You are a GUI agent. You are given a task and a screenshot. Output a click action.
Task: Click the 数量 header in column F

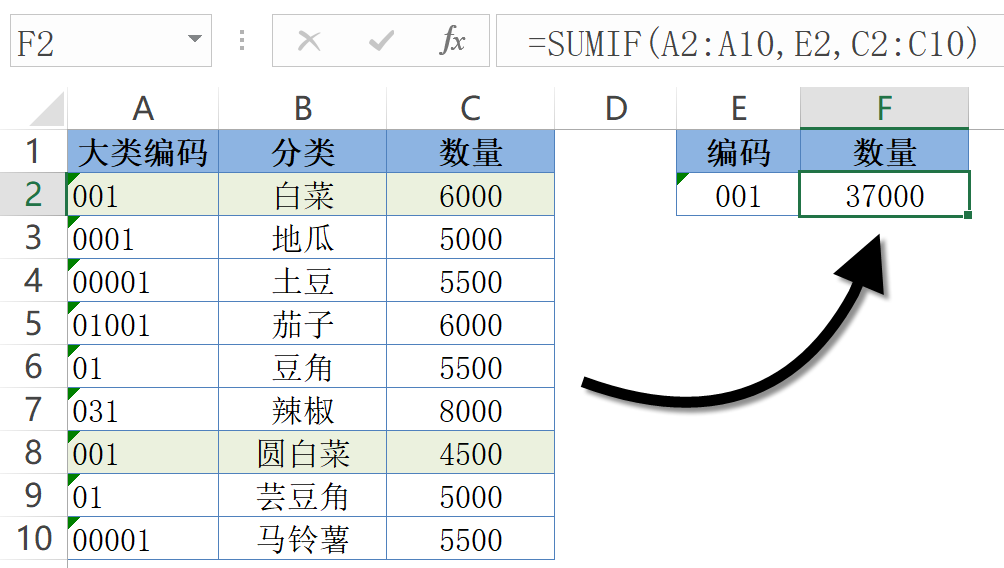[x=884, y=152]
